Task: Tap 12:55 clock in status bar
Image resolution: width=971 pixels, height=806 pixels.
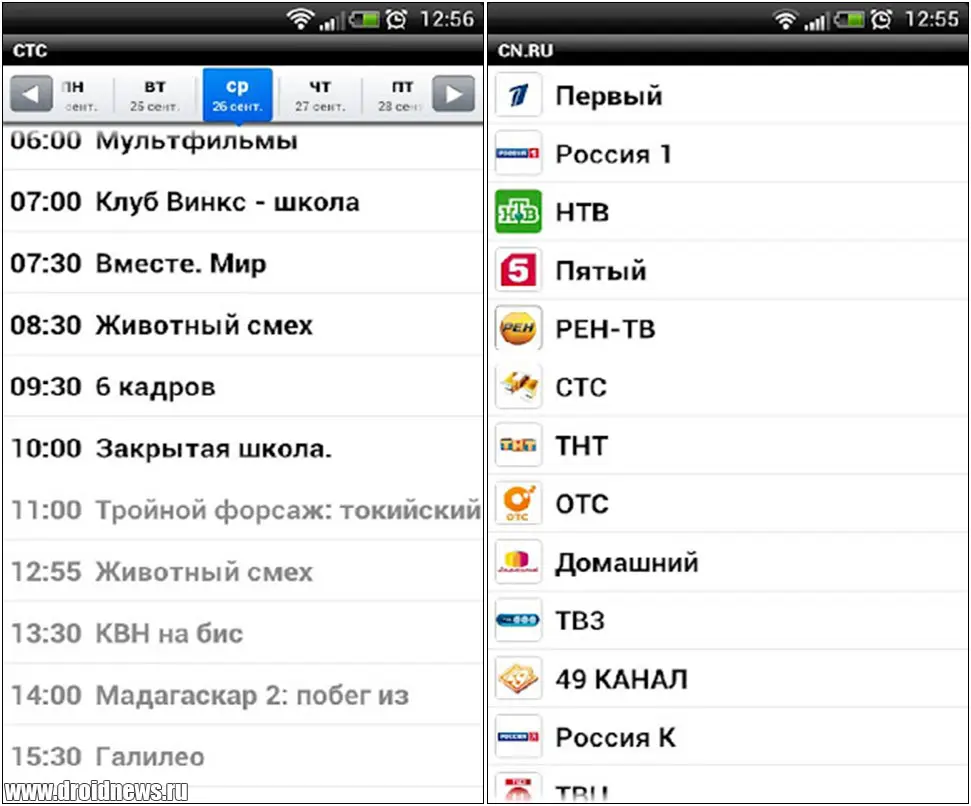Action: pyautogui.click(x=931, y=19)
